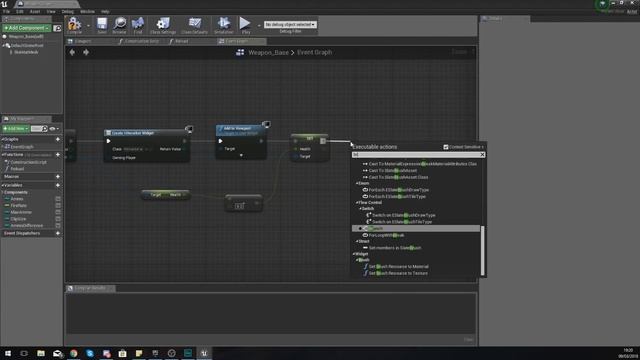Add a new function with Functions plus
Image resolution: width=640 pixels, height=360 pixels.
pyautogui.click(x=58, y=155)
